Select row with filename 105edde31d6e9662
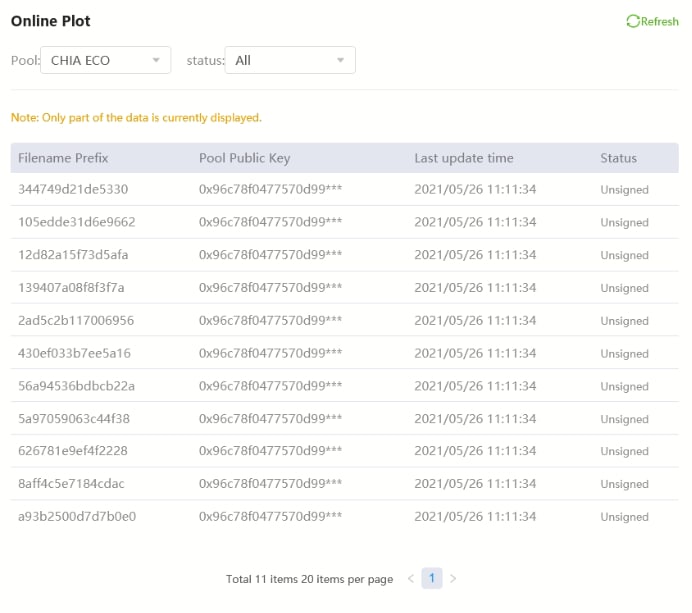The image size is (692, 613). 345,222
